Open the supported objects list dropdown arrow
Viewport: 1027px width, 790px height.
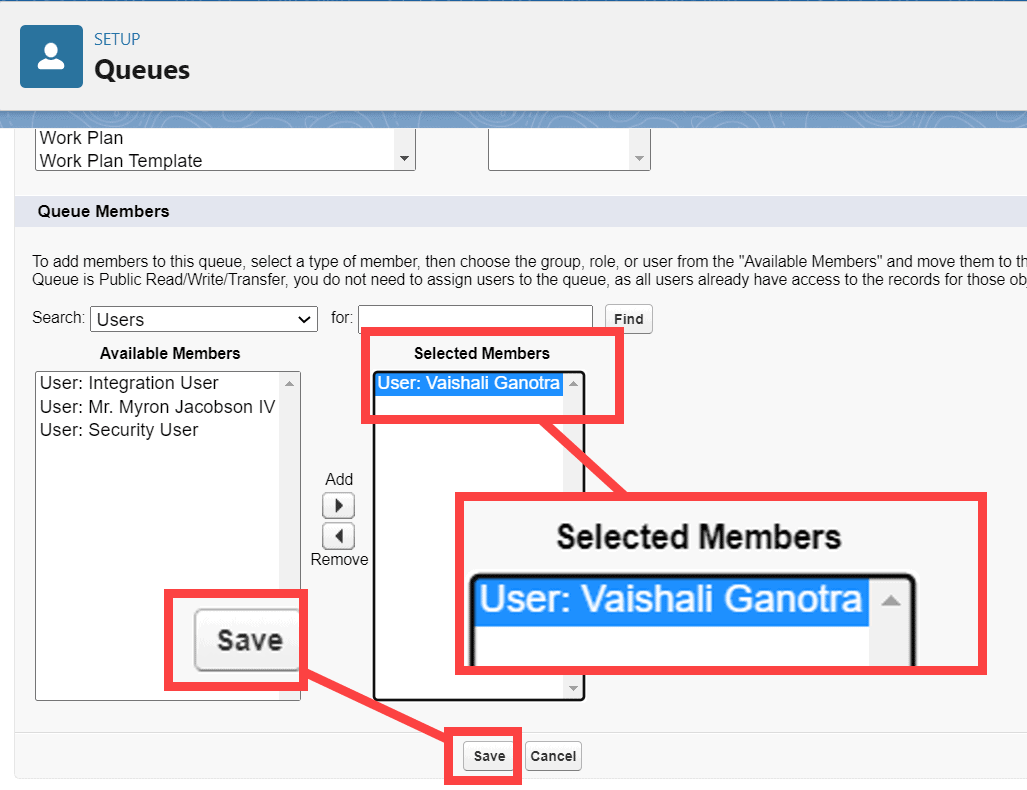tap(405, 159)
